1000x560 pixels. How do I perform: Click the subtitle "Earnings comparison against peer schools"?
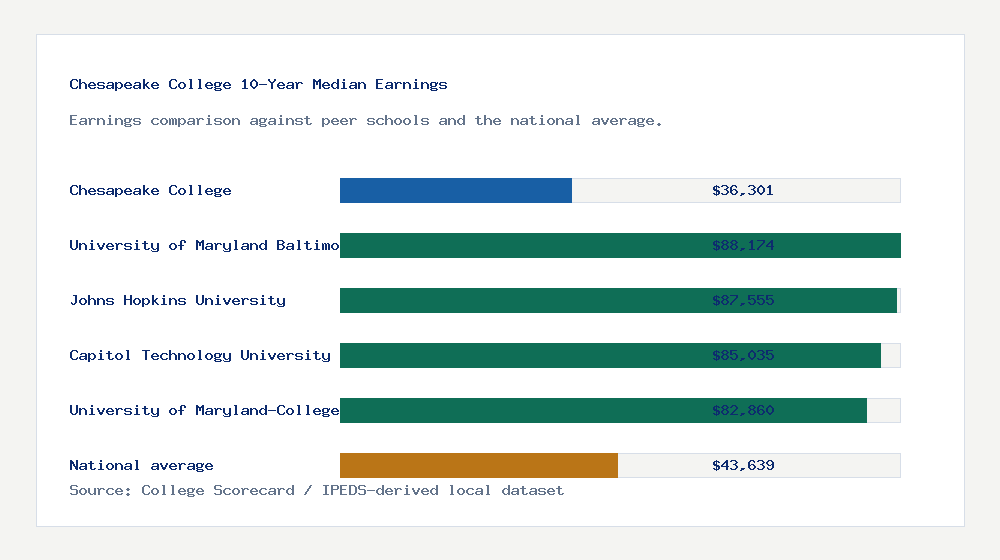[365, 121]
